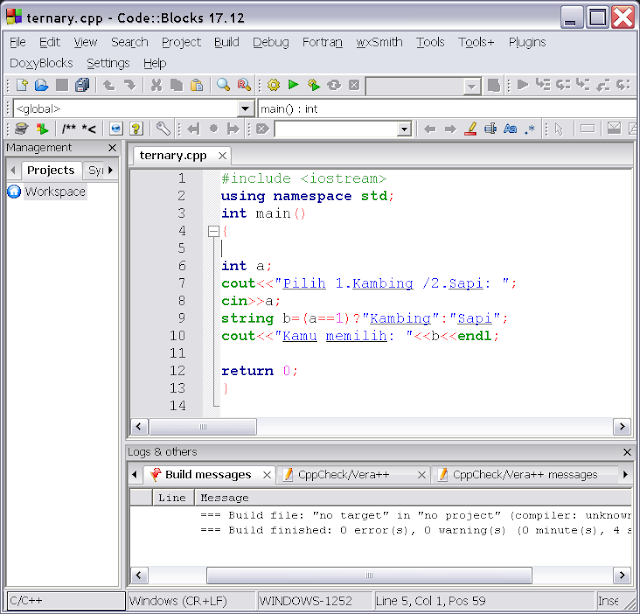The image size is (640, 614).
Task: Click the Save file icon
Action: coord(62,85)
